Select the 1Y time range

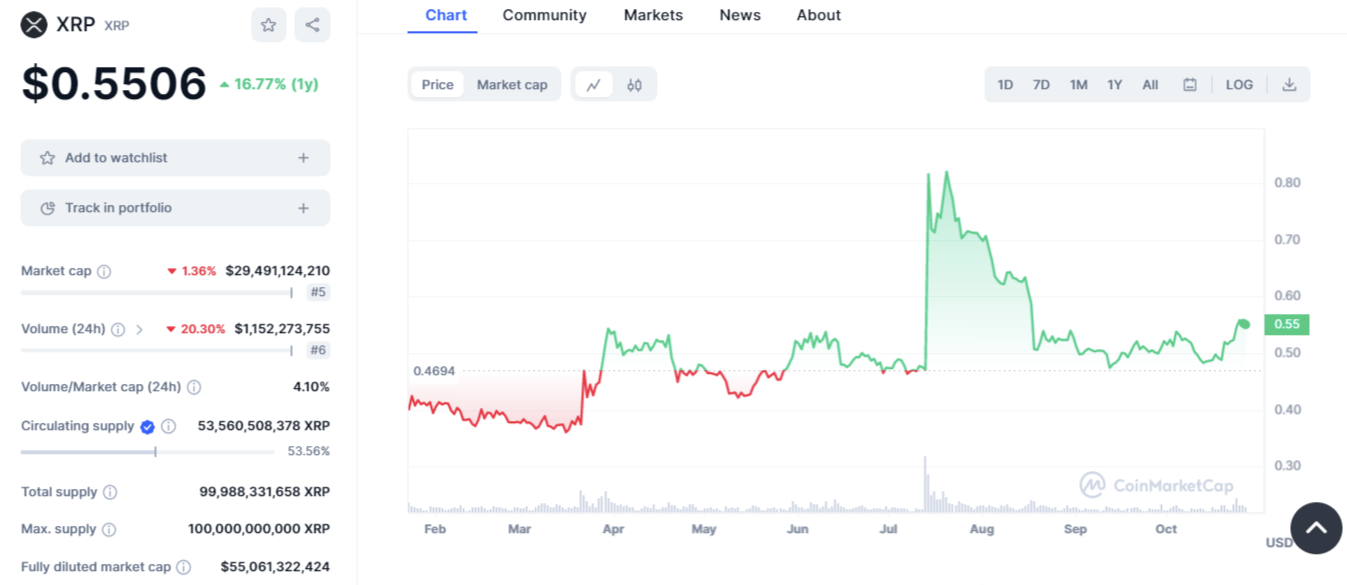coord(1114,85)
